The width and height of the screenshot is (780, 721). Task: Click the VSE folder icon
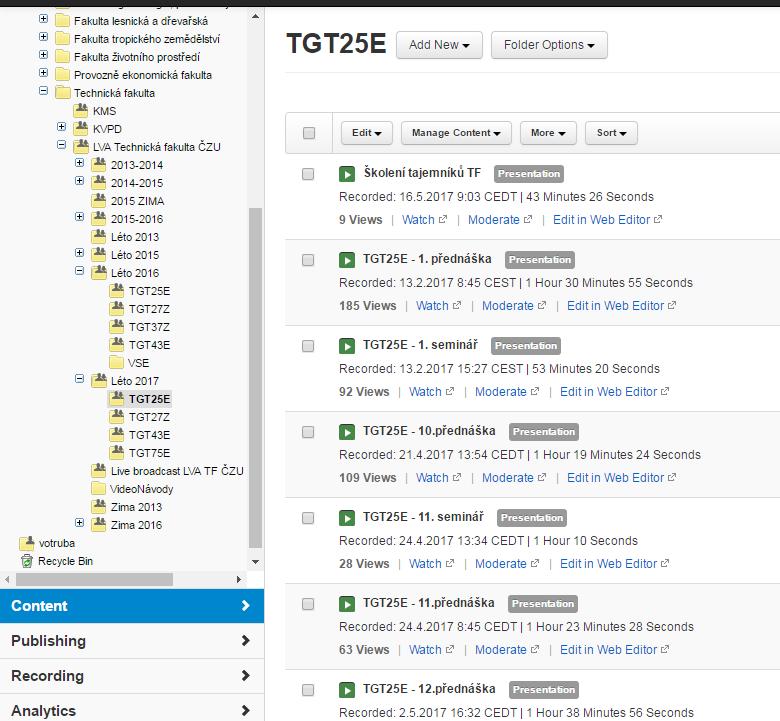116,363
